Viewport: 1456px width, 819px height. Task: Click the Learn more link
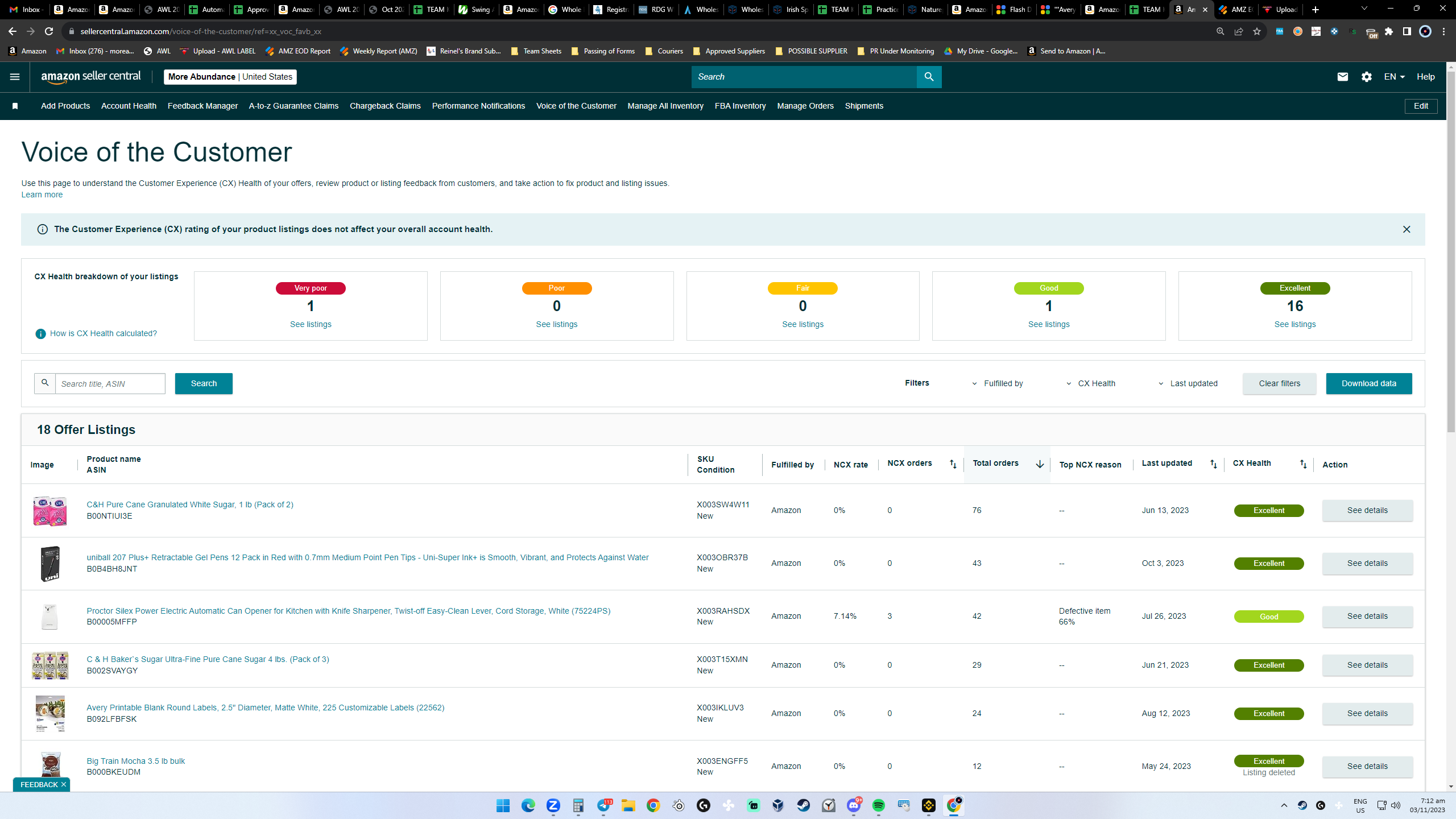coord(42,195)
